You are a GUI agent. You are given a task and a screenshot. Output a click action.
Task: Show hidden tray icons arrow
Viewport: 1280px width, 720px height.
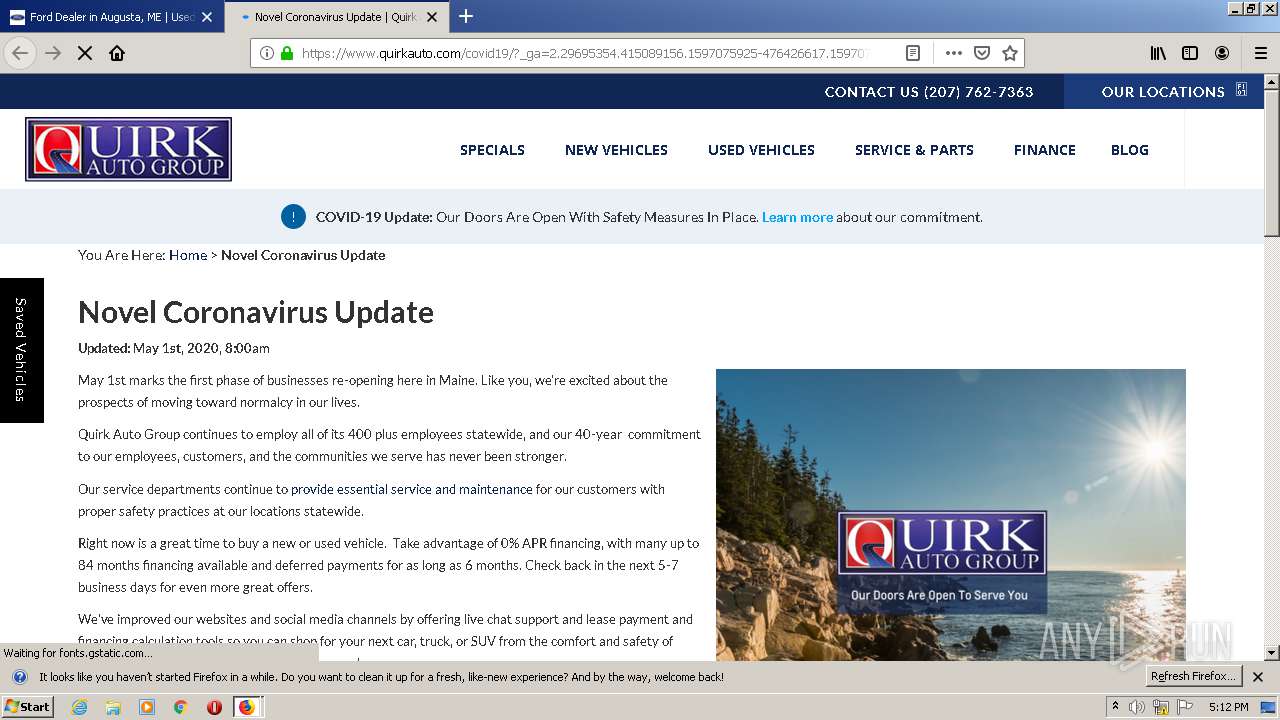1115,707
